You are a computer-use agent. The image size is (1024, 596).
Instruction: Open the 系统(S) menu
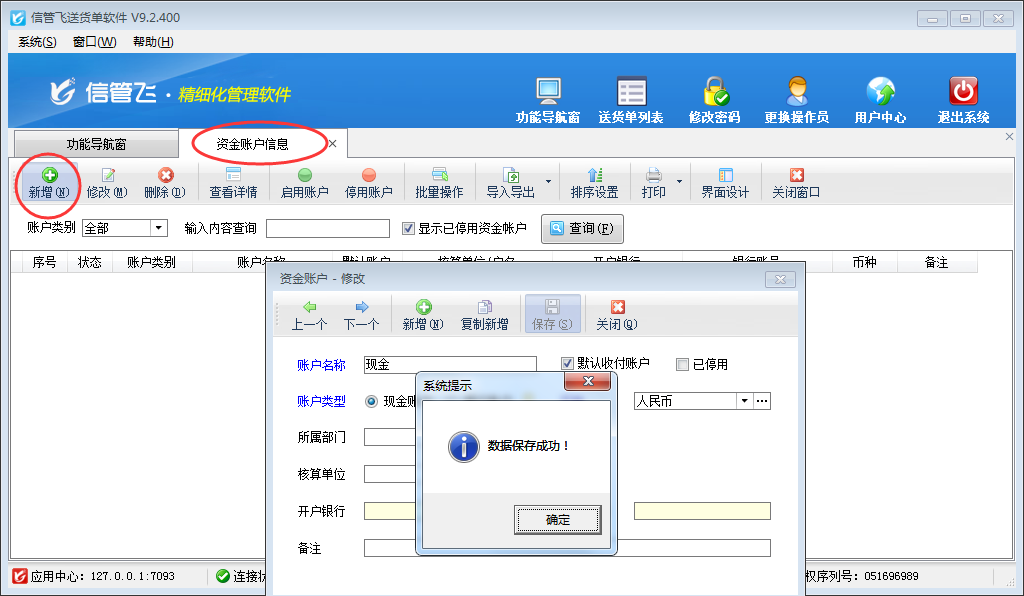point(37,42)
